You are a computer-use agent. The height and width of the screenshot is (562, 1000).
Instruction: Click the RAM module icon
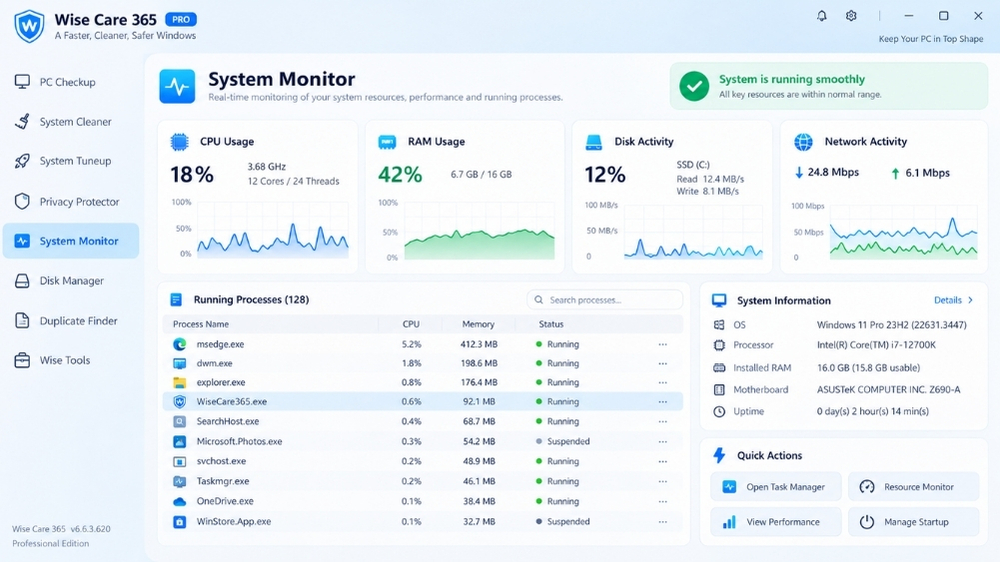tap(387, 142)
